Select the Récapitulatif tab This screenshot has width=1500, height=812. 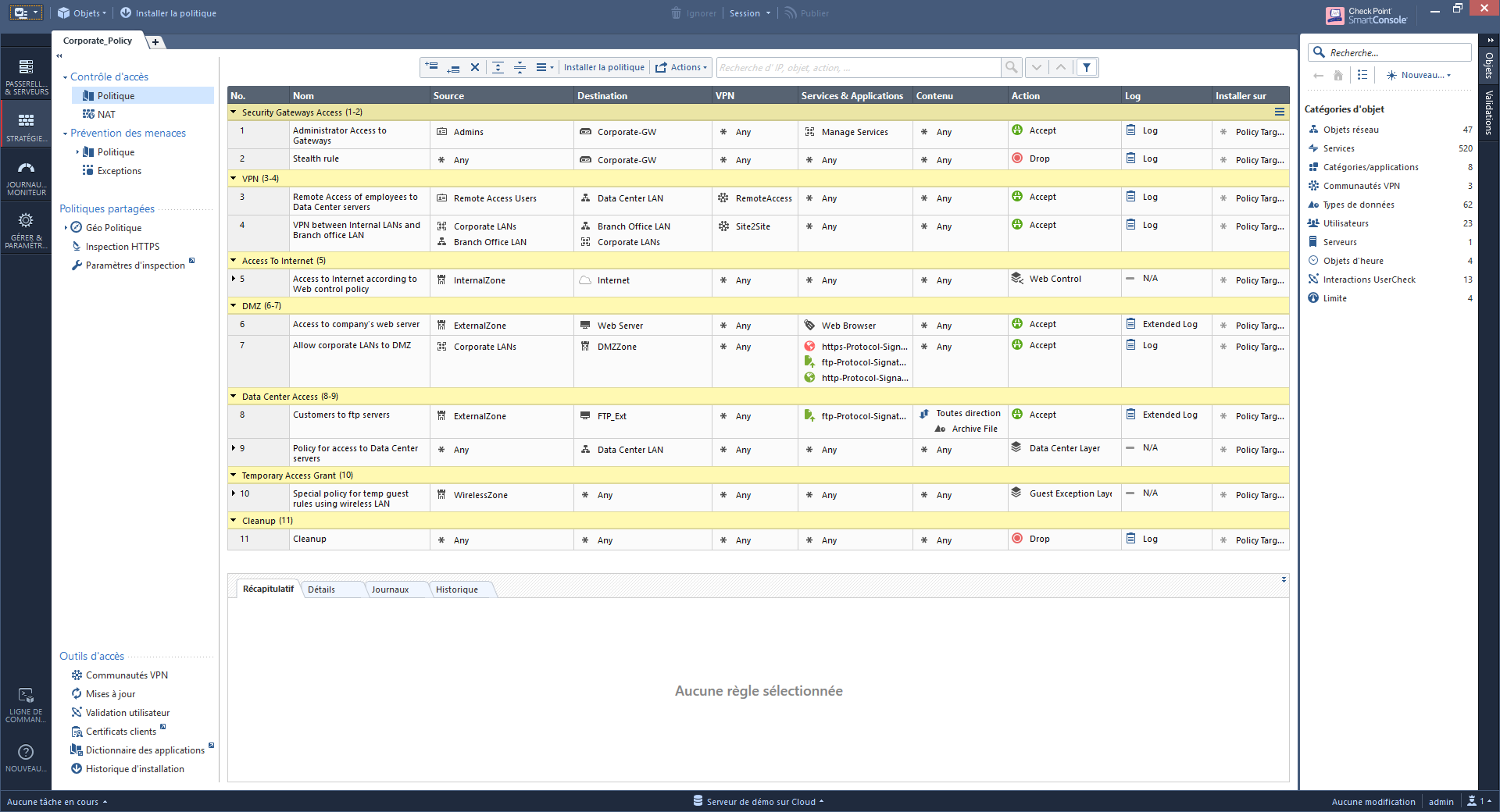click(x=268, y=589)
